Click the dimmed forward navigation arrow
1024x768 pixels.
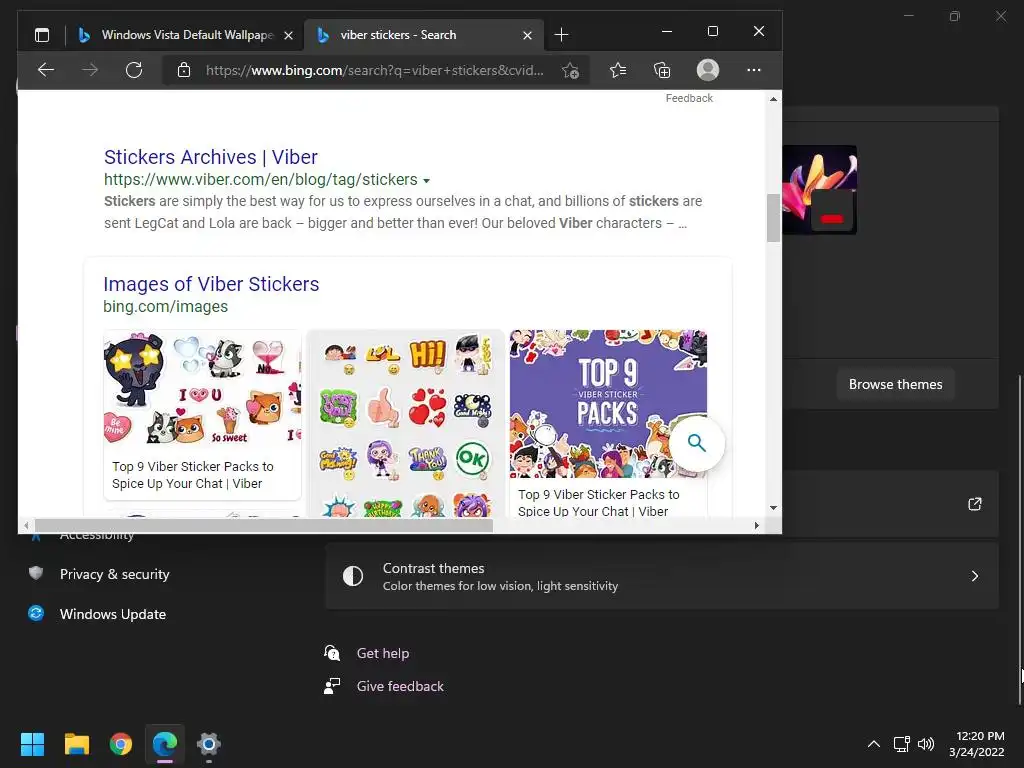pyautogui.click(x=90, y=70)
